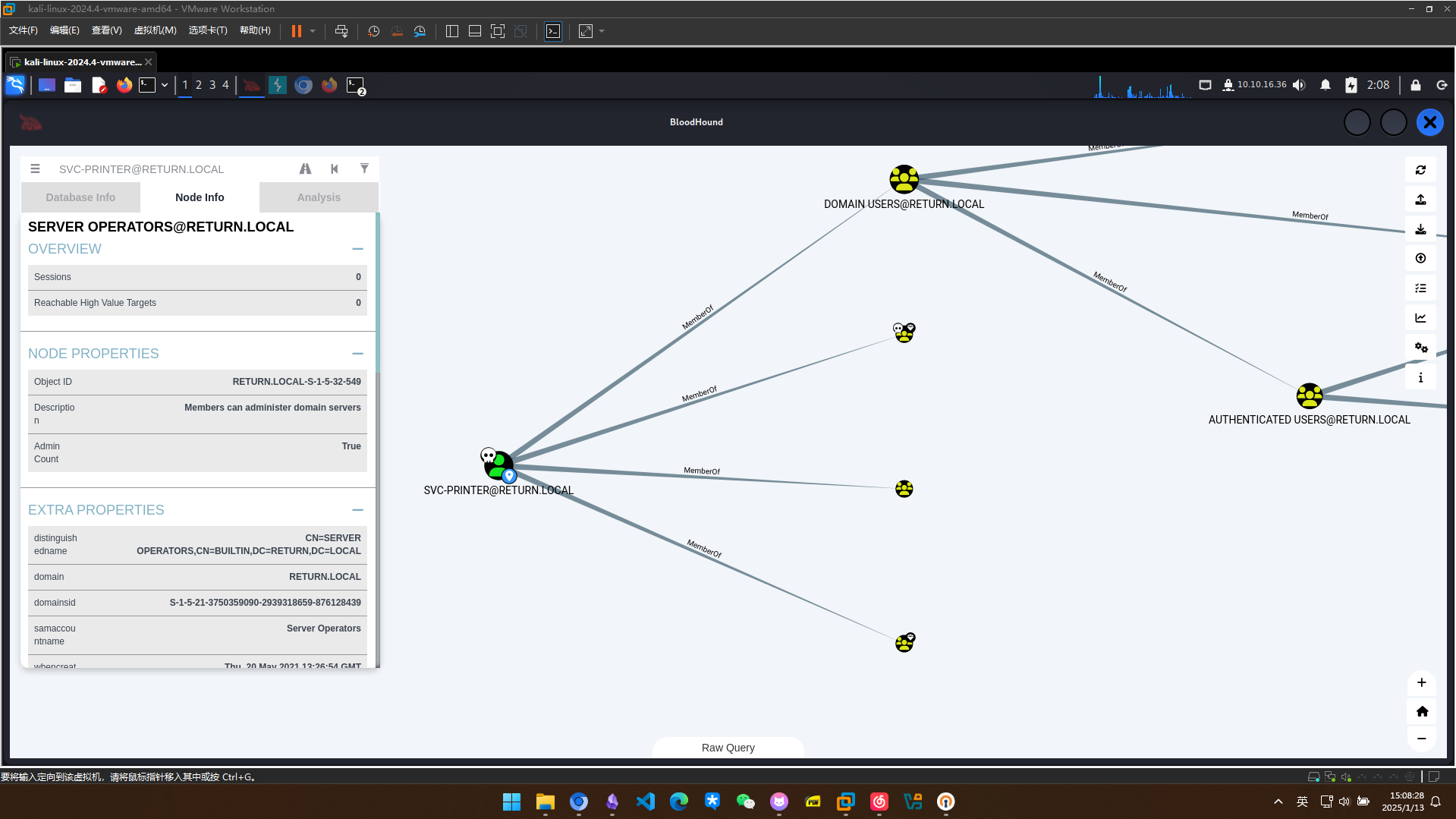Select the AUTHENTICATED USERS@RETURN.LOCAL group node
Image resolution: width=1456 pixels, height=819 pixels.
point(1309,395)
